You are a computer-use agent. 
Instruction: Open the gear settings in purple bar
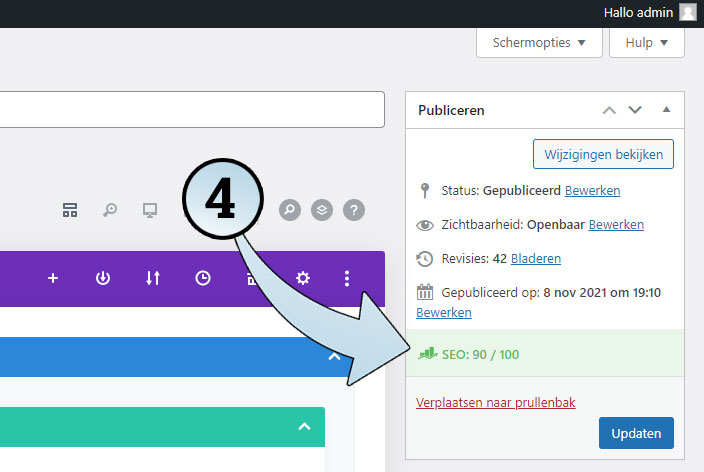point(302,278)
